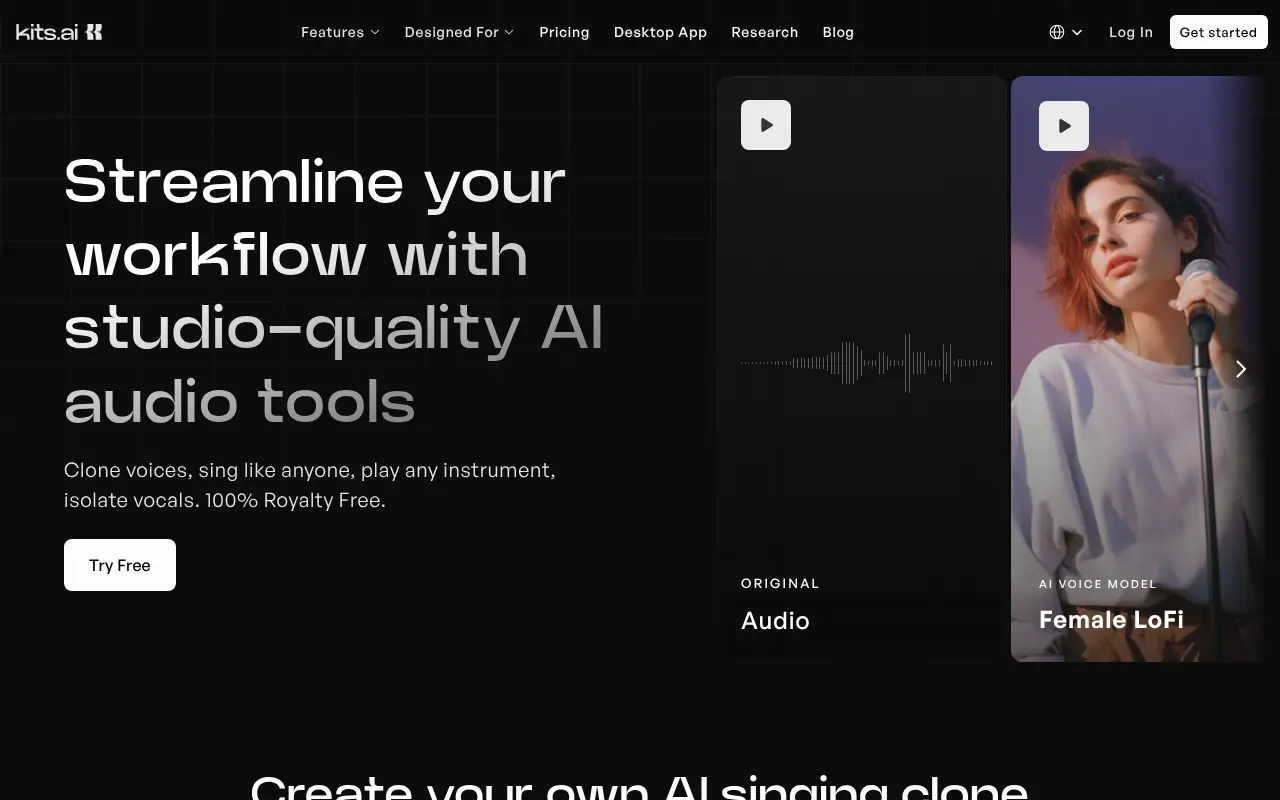The height and width of the screenshot is (800, 1280).
Task: Visit the Blog link
Action: coord(838,32)
